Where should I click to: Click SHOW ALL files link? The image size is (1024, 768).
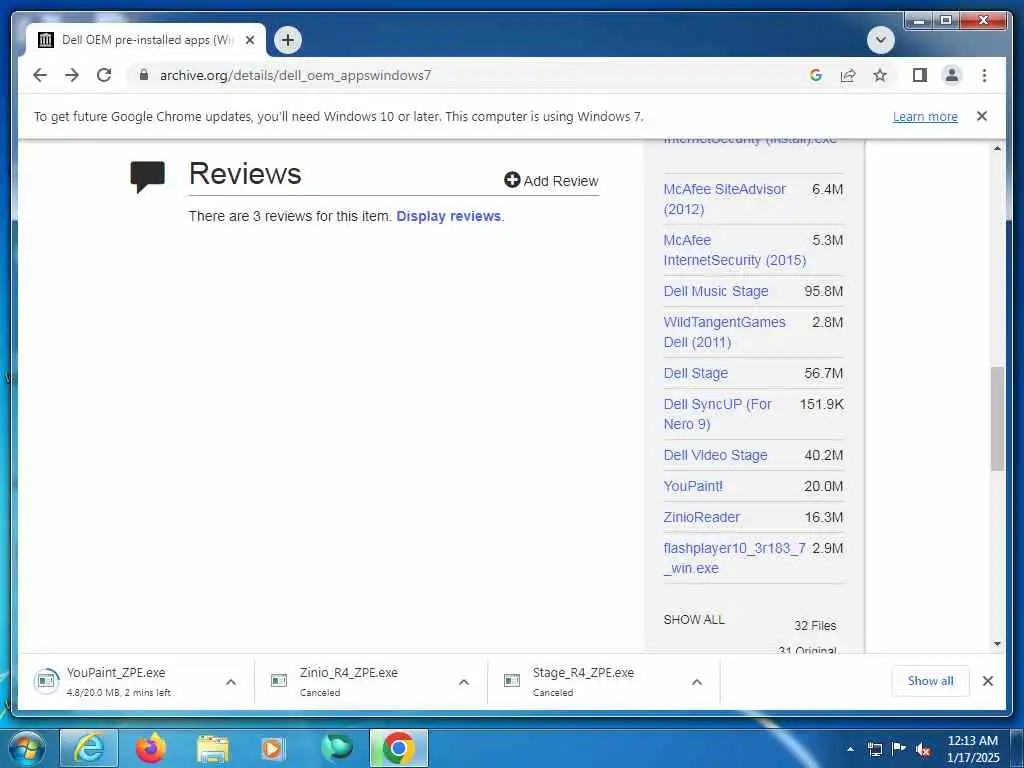(x=694, y=620)
